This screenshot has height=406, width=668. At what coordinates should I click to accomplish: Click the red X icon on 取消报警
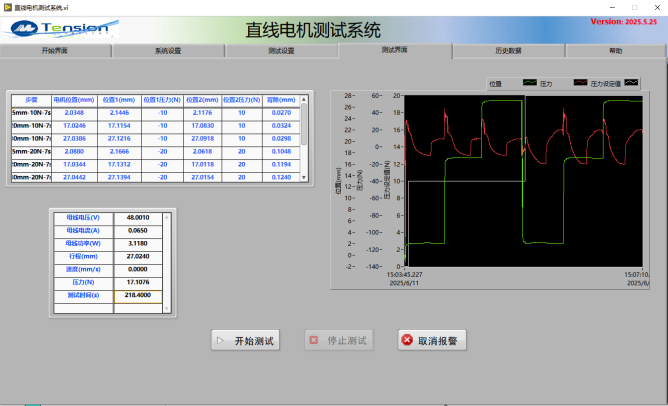407,341
